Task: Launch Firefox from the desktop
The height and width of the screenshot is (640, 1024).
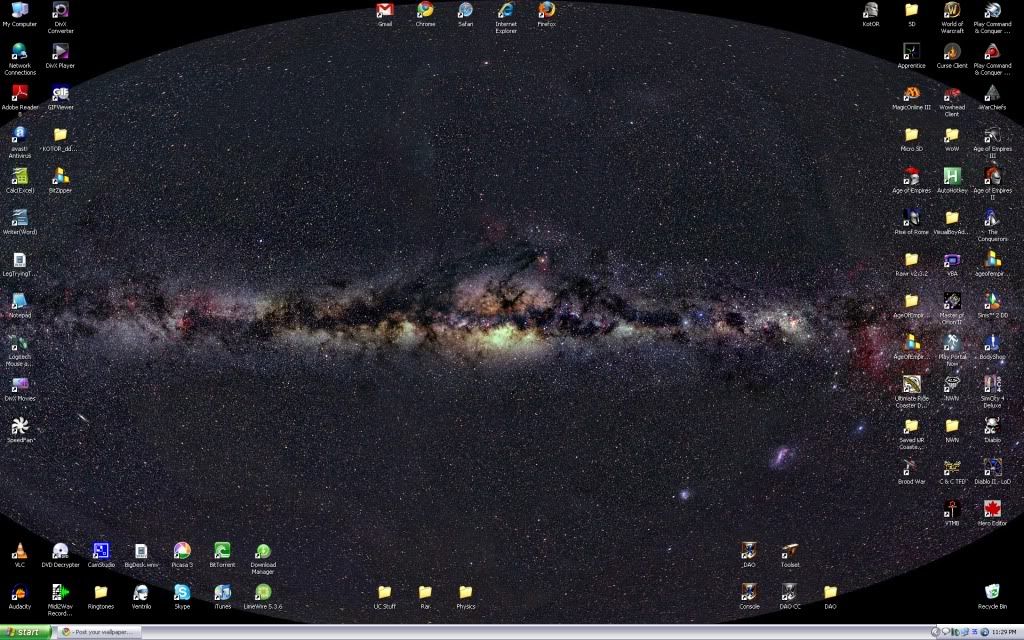Action: pyautogui.click(x=546, y=11)
